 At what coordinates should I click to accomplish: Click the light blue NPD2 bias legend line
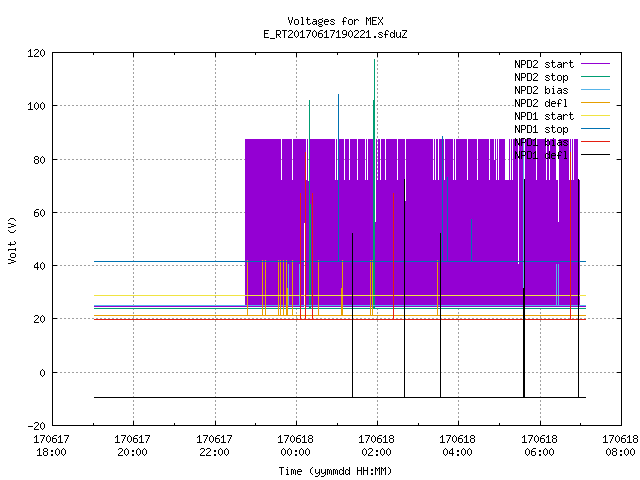595,89
